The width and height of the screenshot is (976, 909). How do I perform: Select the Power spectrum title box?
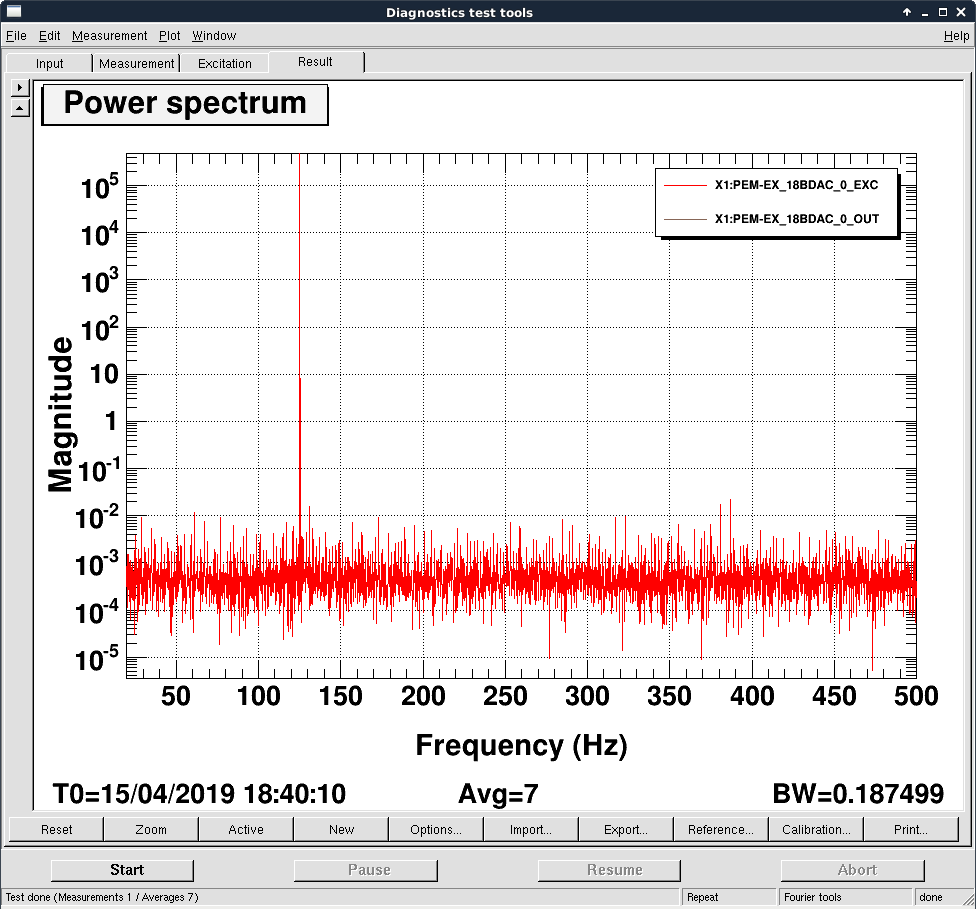185,105
